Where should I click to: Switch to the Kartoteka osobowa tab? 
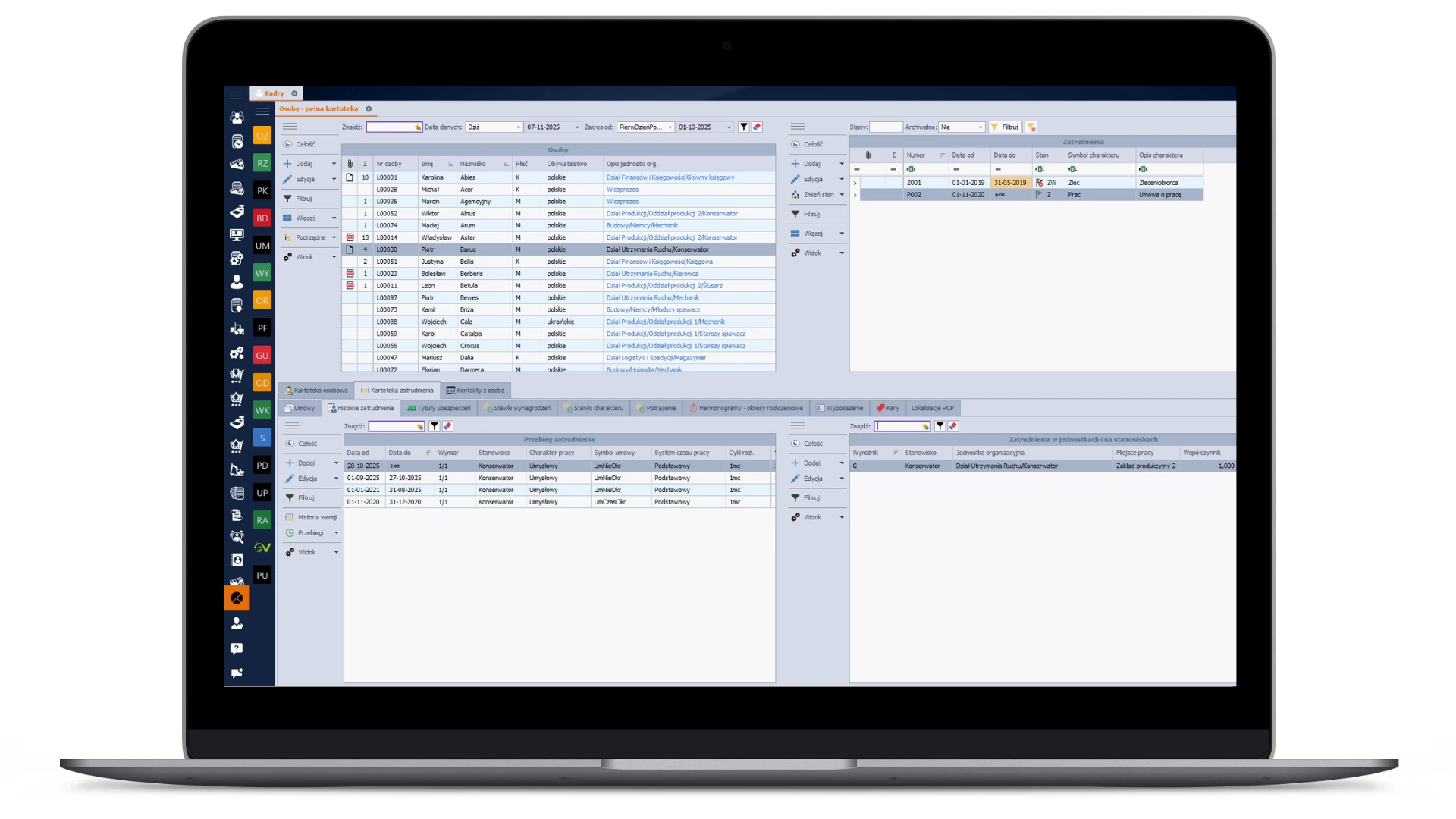317,391
